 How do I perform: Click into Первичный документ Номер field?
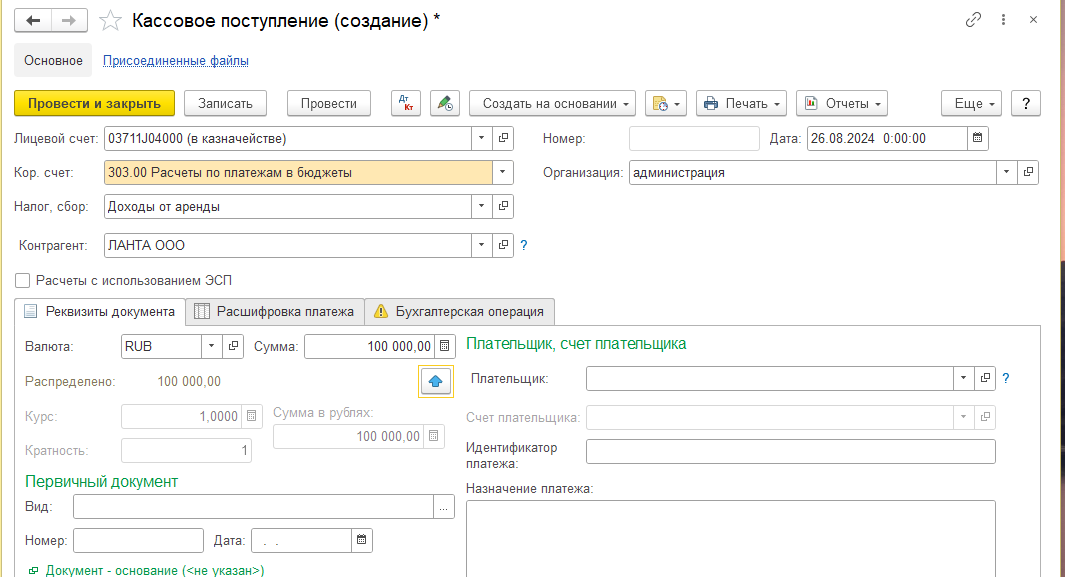pyautogui.click(x=138, y=540)
